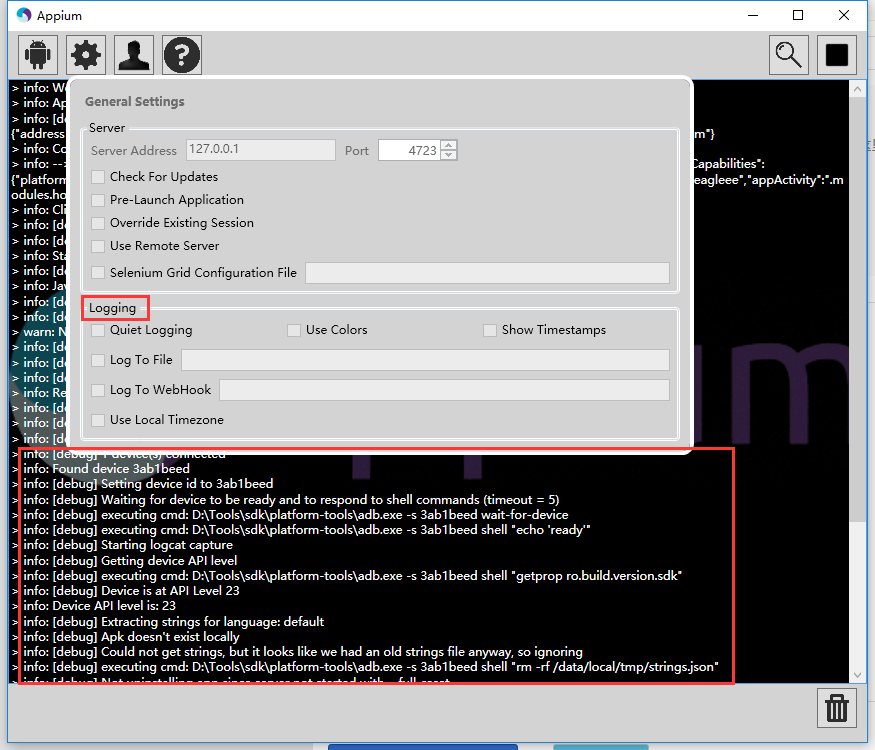Enable Override Existing Session
Viewport: 875px width, 750px height.
pos(98,223)
